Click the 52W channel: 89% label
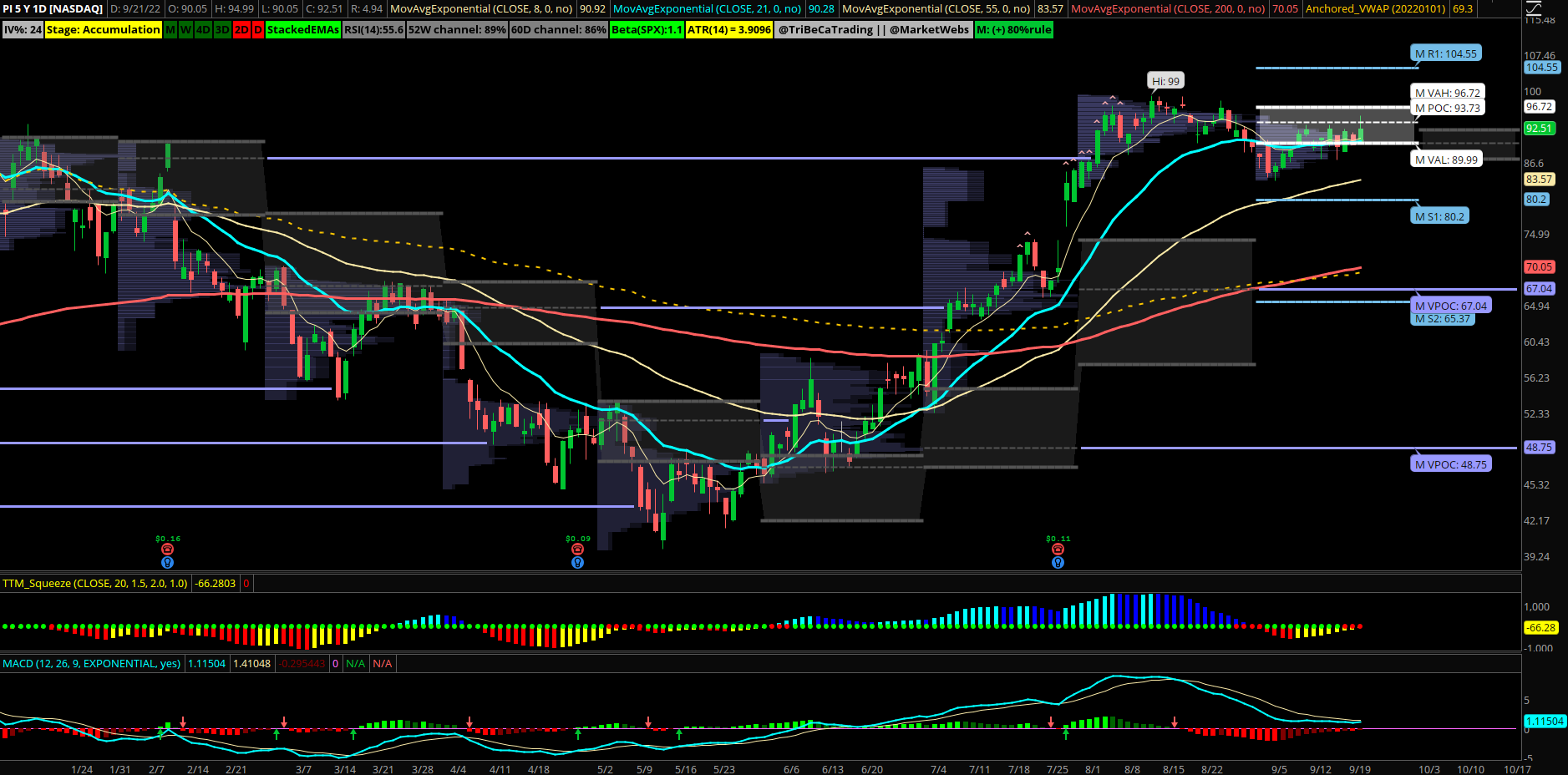Screen dimensions: 1568x775 457,30
